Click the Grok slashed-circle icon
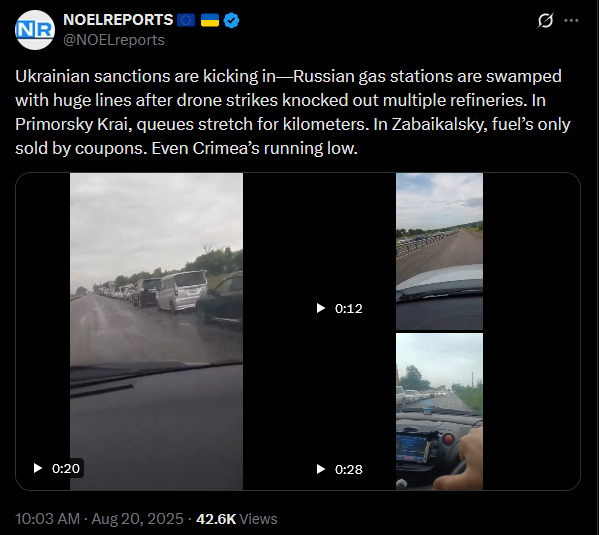Image resolution: width=599 pixels, height=535 pixels. tap(545, 20)
